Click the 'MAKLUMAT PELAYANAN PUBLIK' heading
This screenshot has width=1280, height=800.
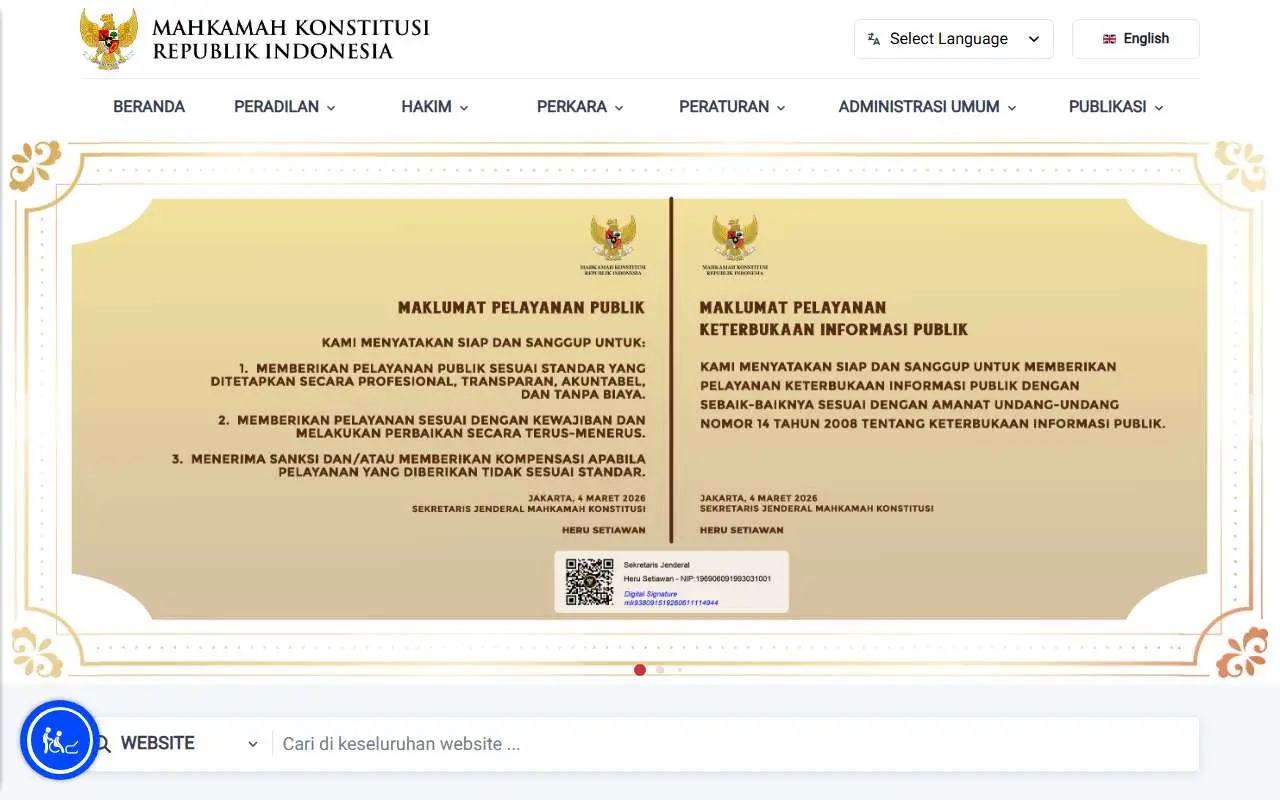click(x=521, y=308)
